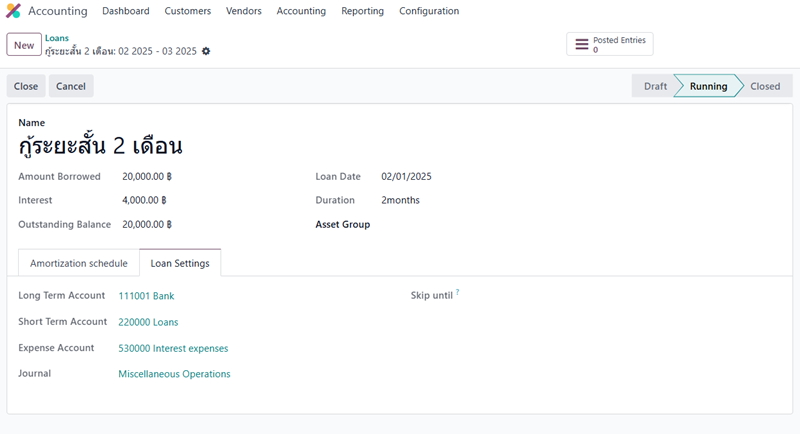Click the Miscellaneous Operations journal link
This screenshot has height=434, width=800.
click(174, 374)
